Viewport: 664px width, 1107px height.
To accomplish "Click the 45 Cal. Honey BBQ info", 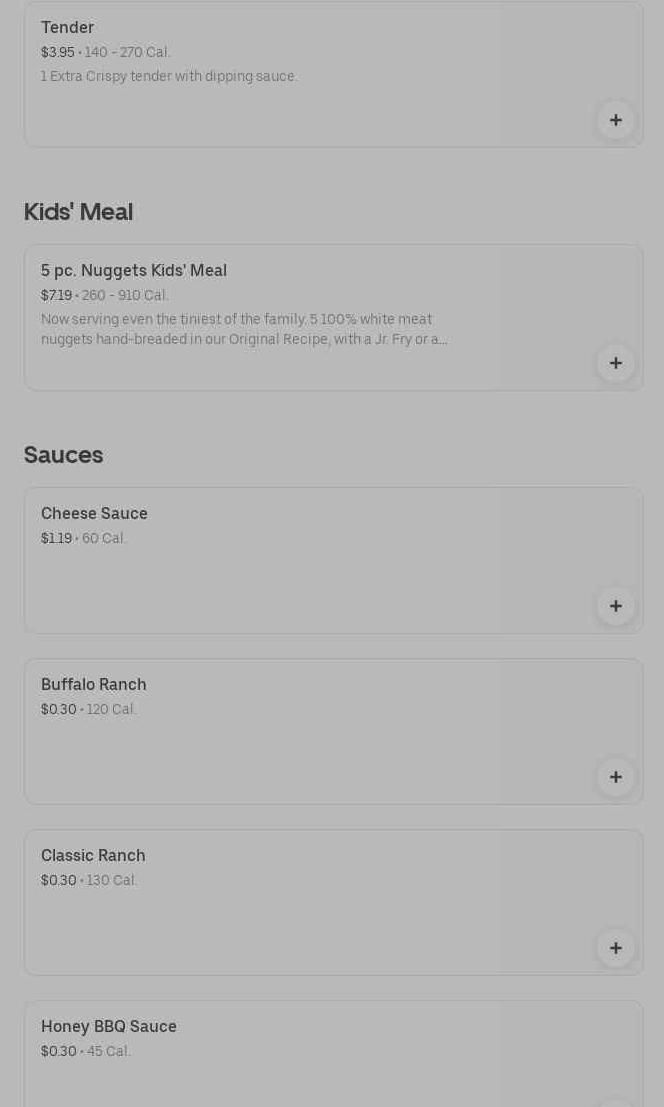I will click(x=108, y=1052).
